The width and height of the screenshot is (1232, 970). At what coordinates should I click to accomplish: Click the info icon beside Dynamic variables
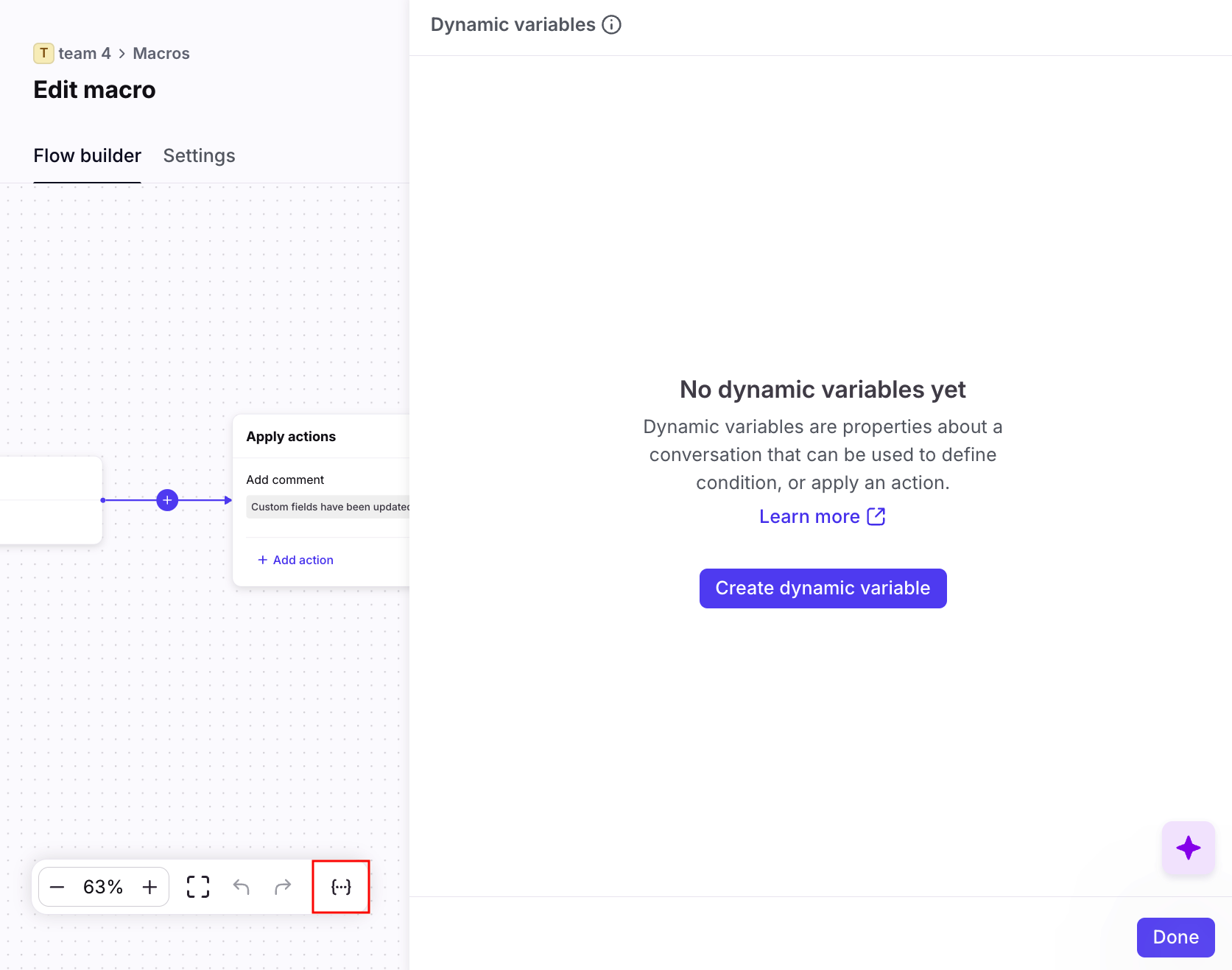coord(611,25)
